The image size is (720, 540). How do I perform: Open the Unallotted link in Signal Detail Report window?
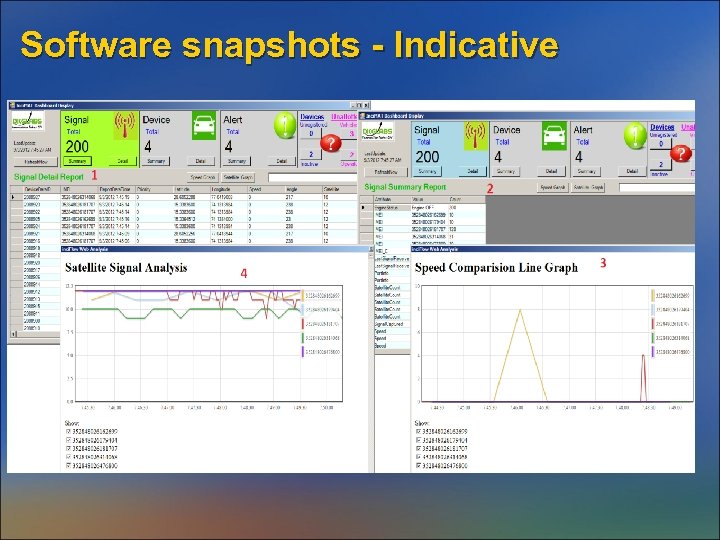(344, 117)
